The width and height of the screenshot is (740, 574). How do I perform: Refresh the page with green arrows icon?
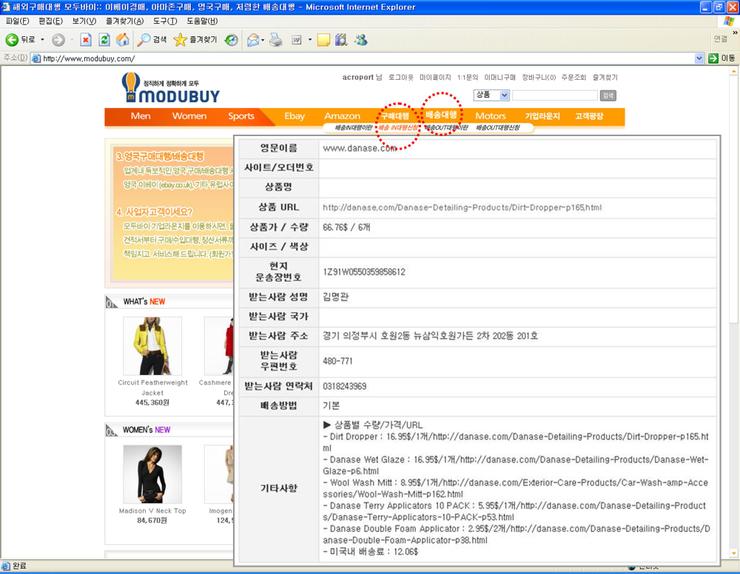pyautogui.click(x=104, y=40)
